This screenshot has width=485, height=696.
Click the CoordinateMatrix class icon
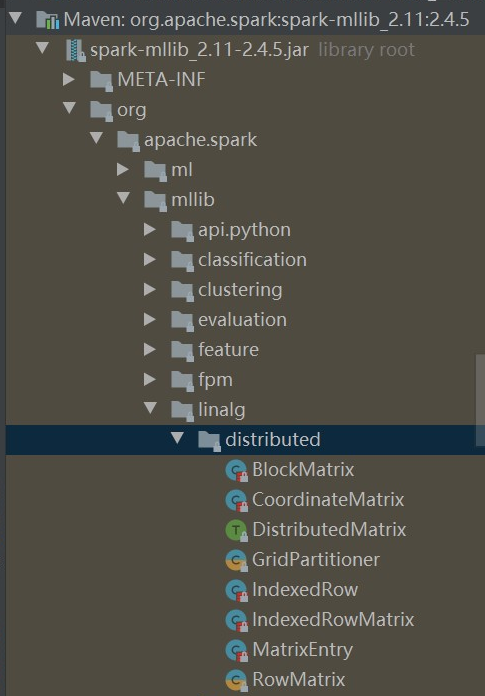pos(237,501)
